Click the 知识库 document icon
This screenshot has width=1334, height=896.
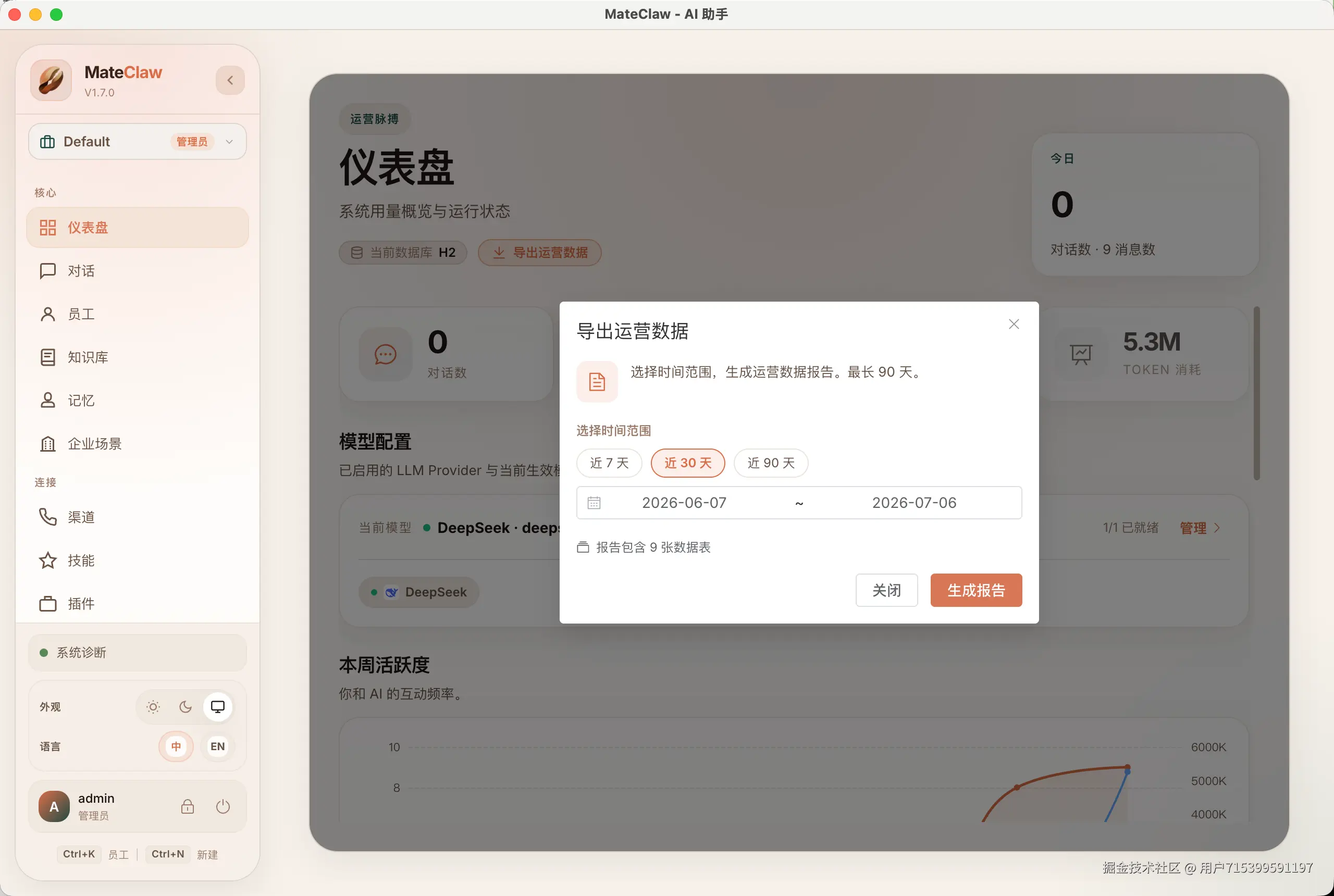(47, 357)
